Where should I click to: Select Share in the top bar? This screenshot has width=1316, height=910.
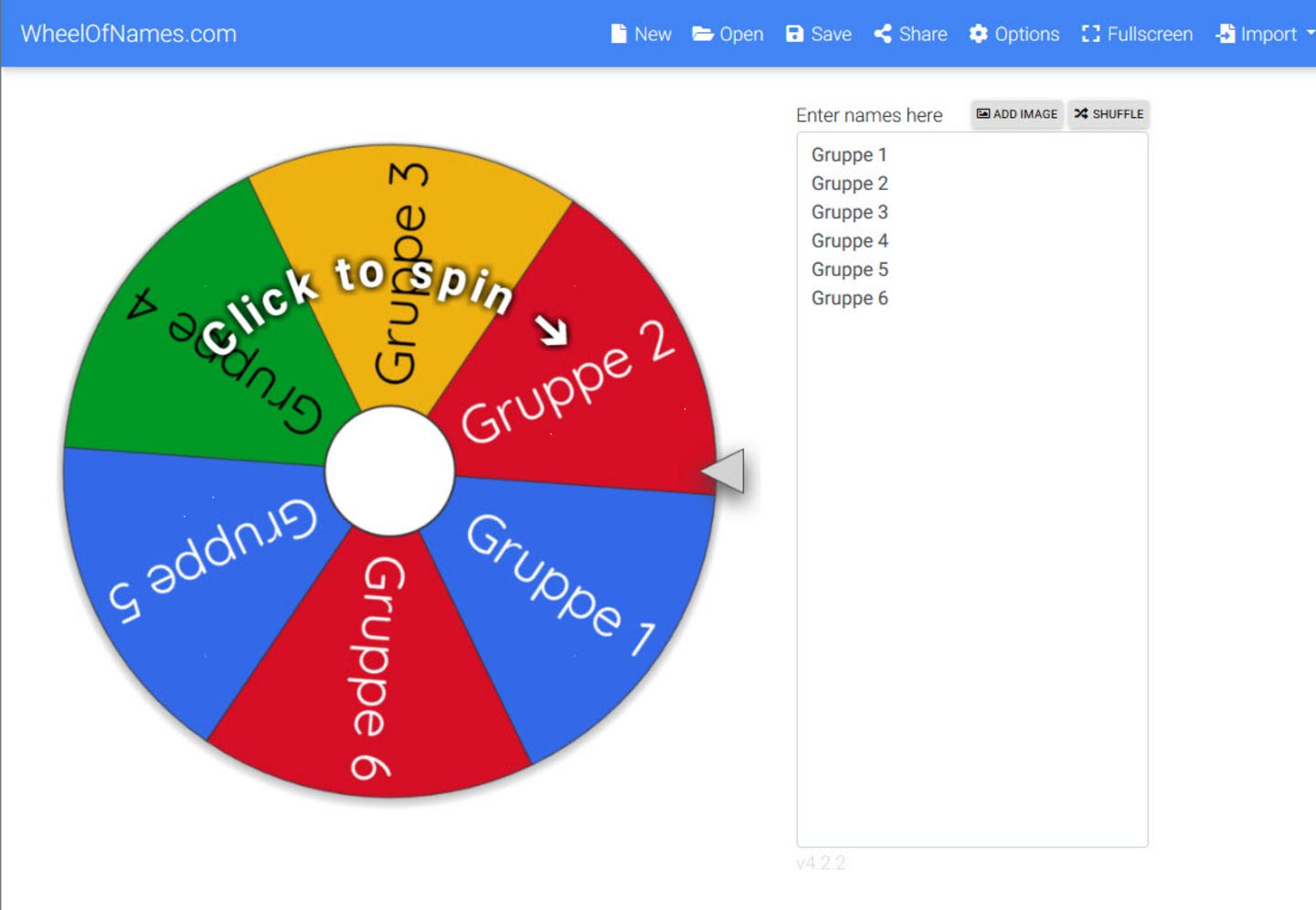click(x=910, y=34)
